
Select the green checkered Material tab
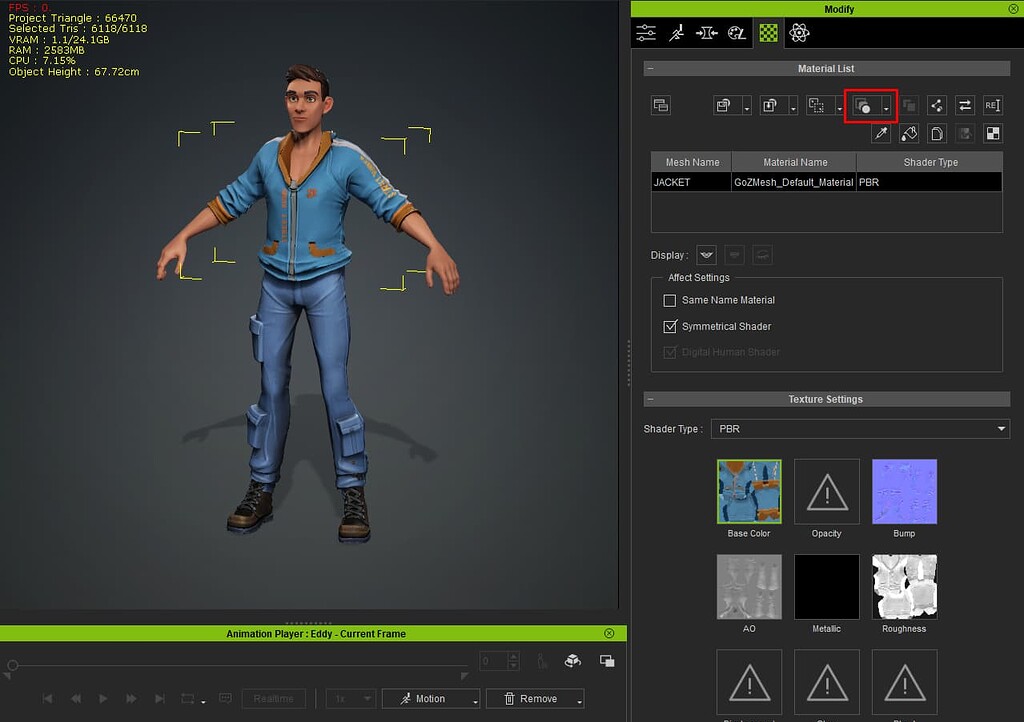point(769,33)
